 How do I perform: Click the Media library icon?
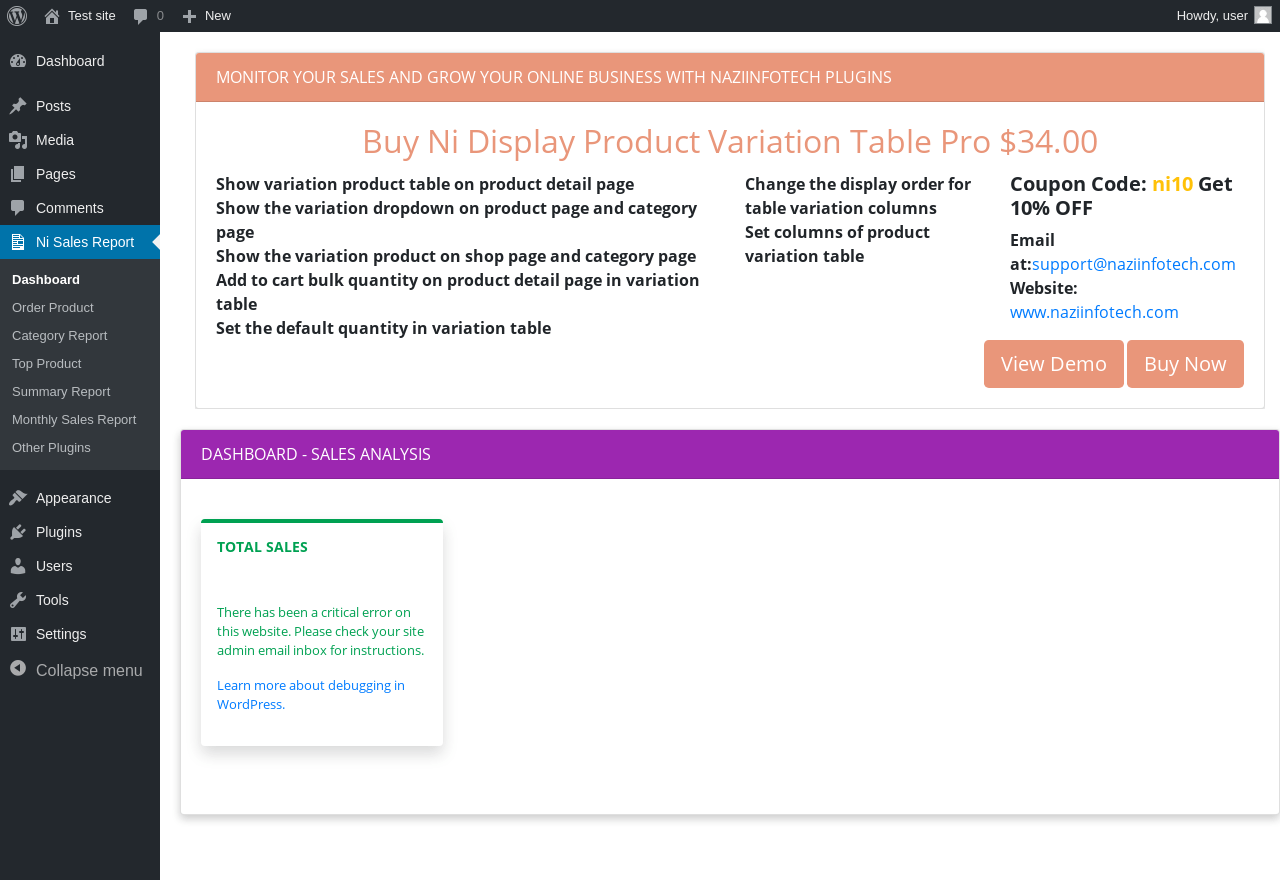[x=18, y=140]
